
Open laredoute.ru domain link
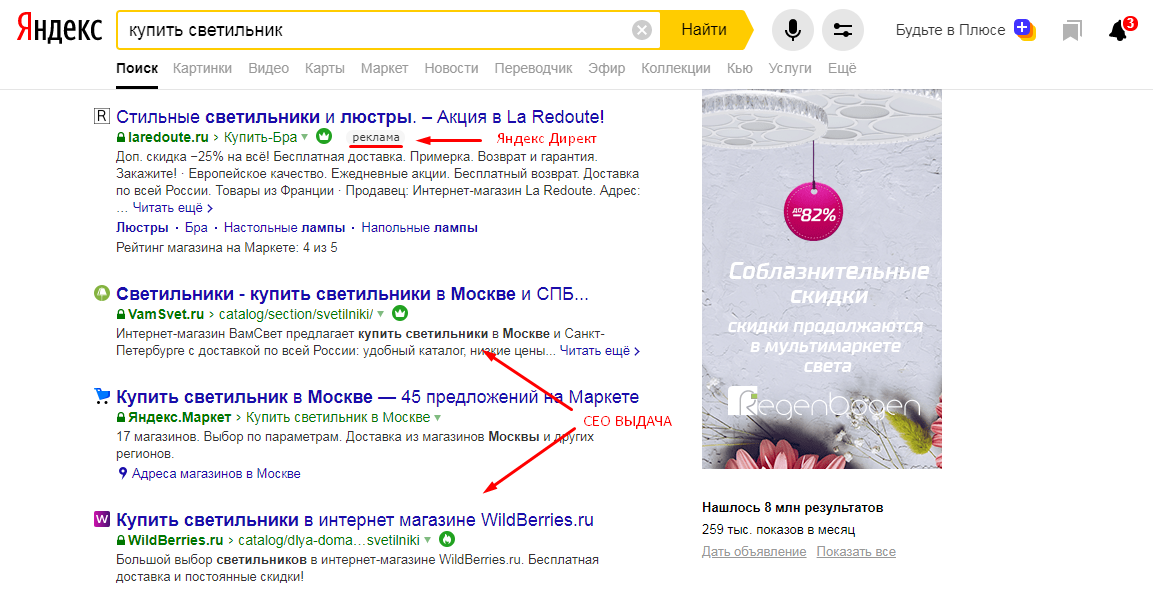pos(168,138)
